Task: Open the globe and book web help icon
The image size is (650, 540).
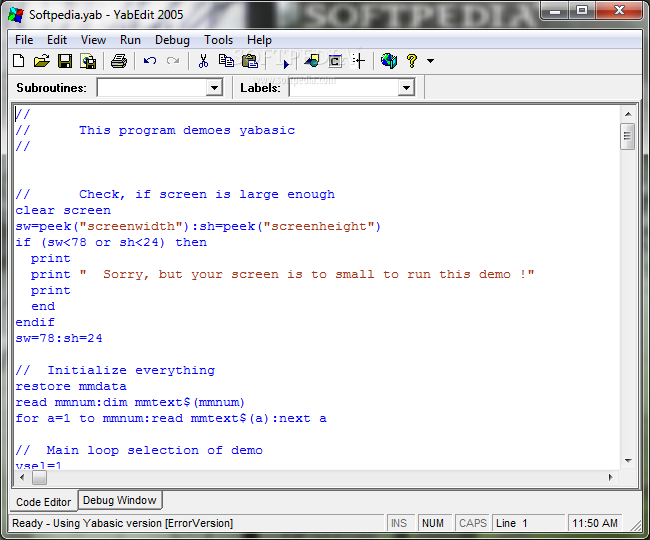Action: coord(389,61)
